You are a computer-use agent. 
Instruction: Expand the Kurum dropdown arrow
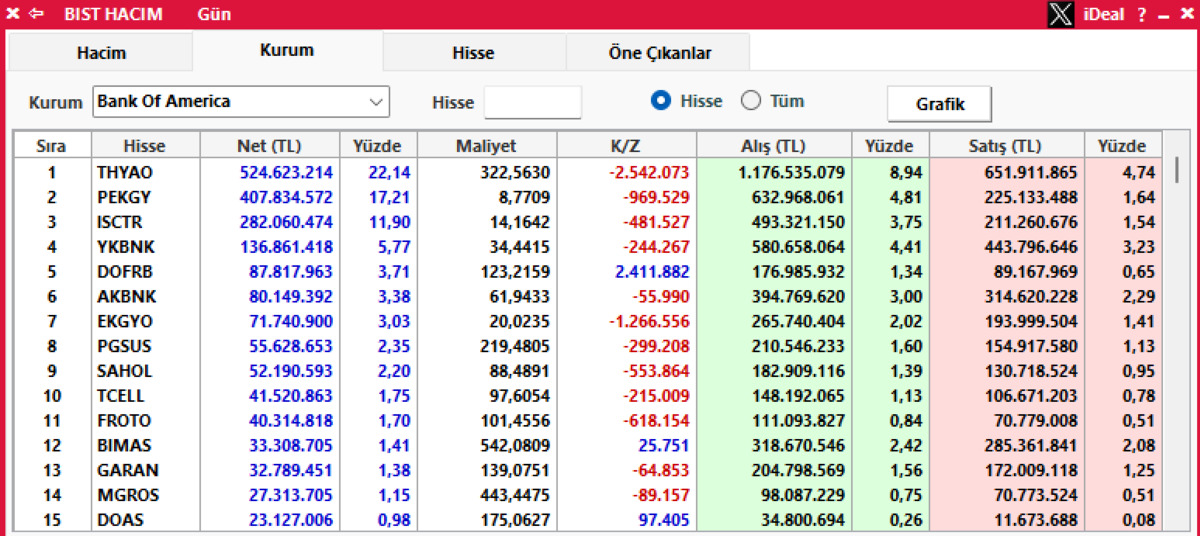coord(376,102)
